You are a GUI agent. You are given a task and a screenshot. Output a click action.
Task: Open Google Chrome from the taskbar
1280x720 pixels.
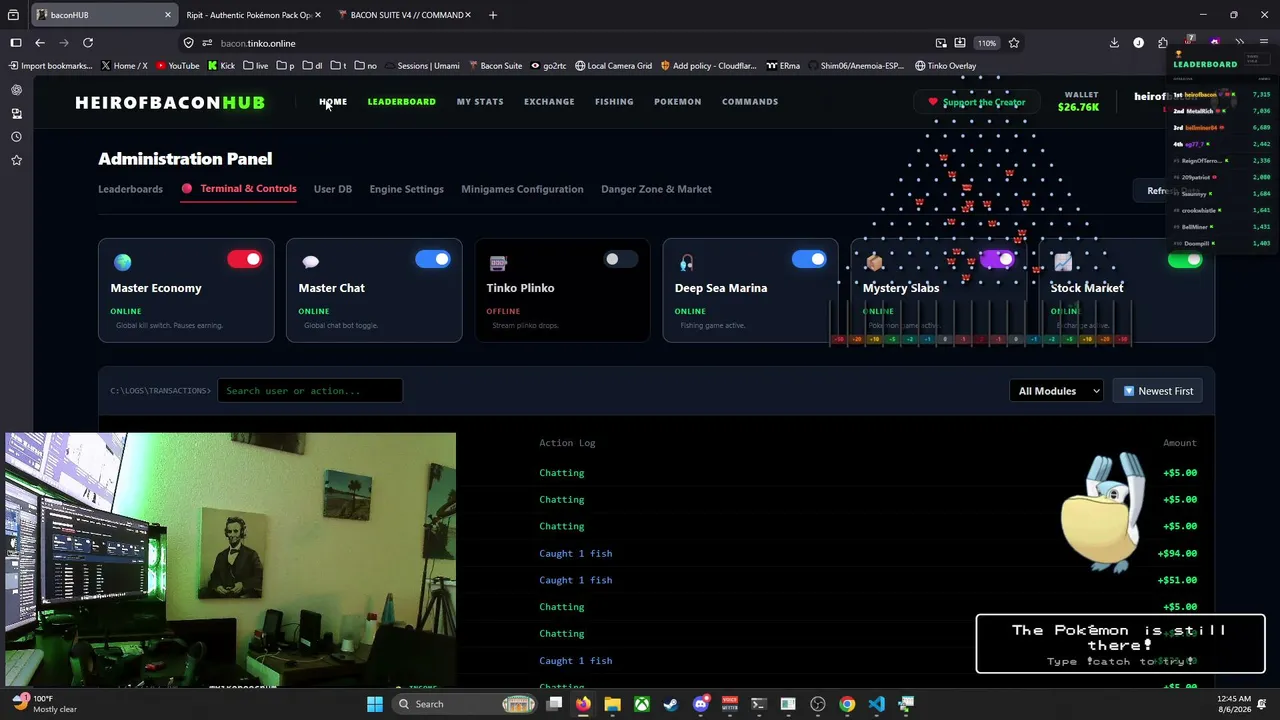coord(847,704)
